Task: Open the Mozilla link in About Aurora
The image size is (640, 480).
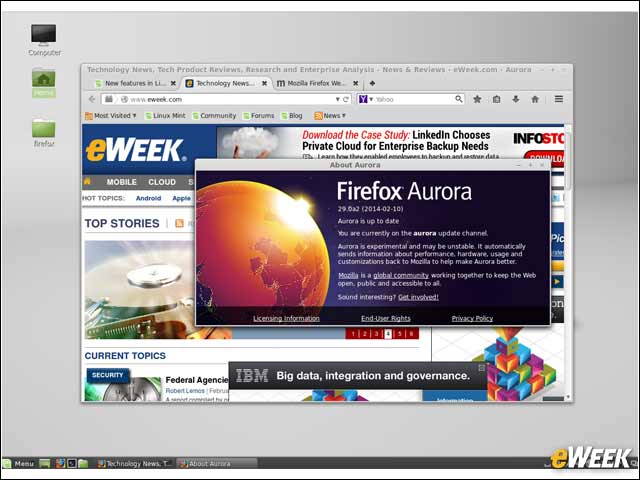Action: point(348,276)
